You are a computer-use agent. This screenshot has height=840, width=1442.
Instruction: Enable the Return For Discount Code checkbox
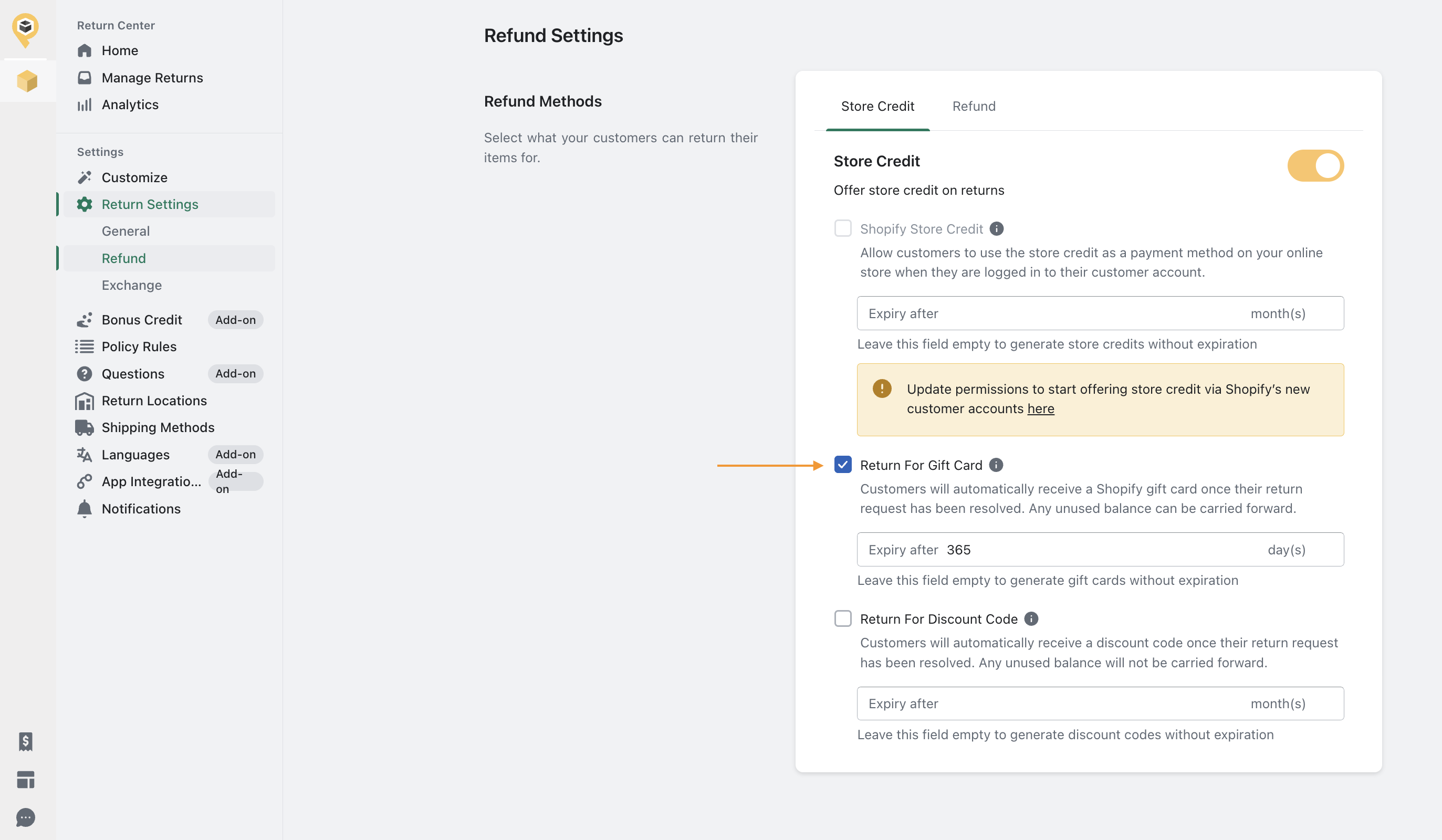point(843,618)
